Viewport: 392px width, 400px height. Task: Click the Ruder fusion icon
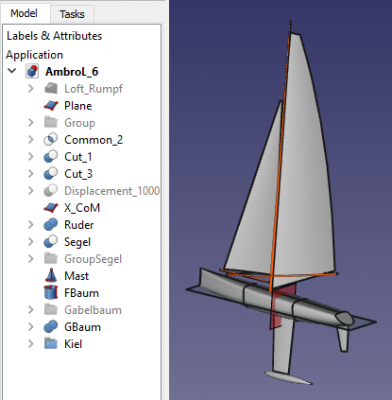(51, 225)
